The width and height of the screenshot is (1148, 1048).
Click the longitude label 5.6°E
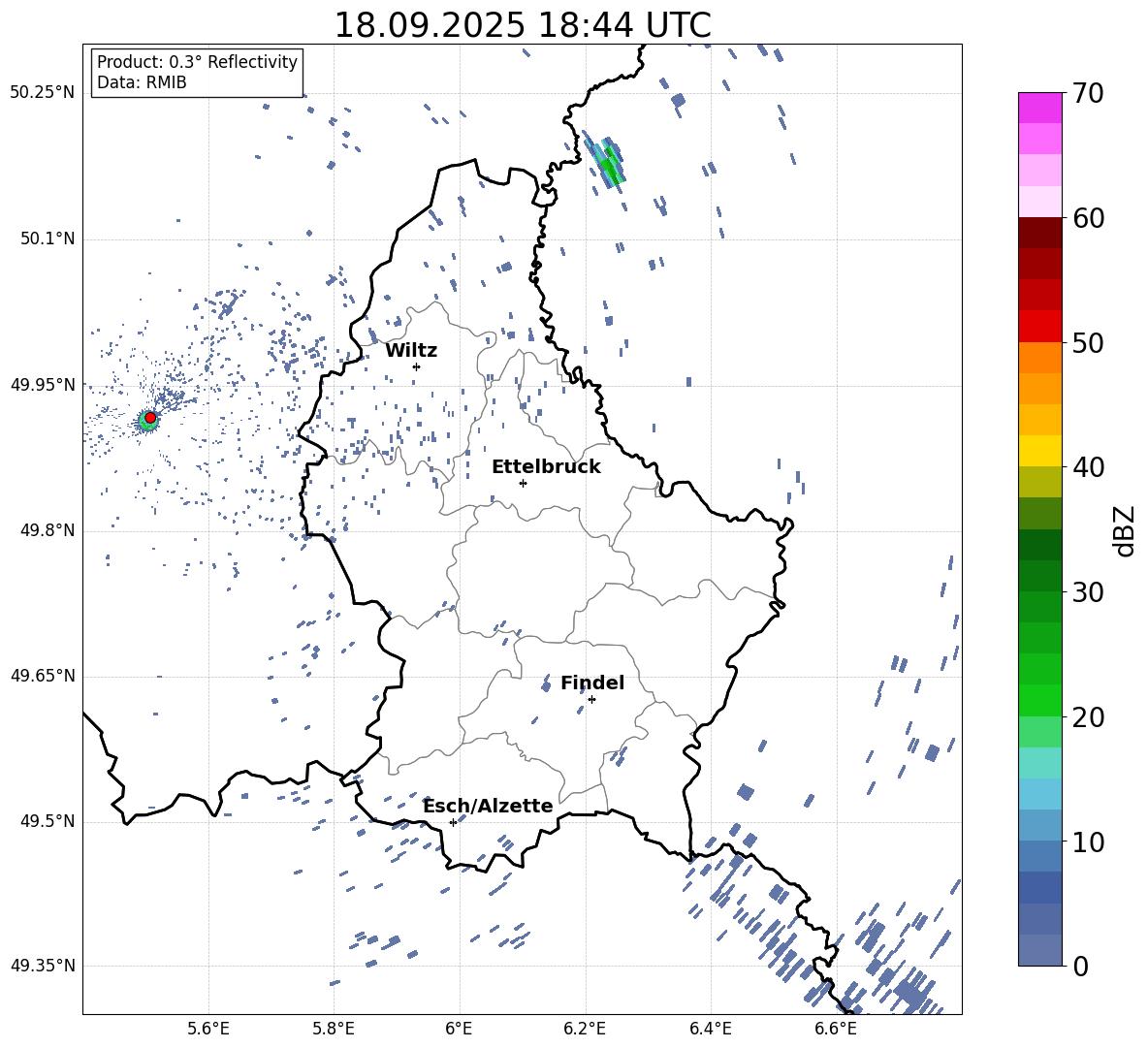208,1030
